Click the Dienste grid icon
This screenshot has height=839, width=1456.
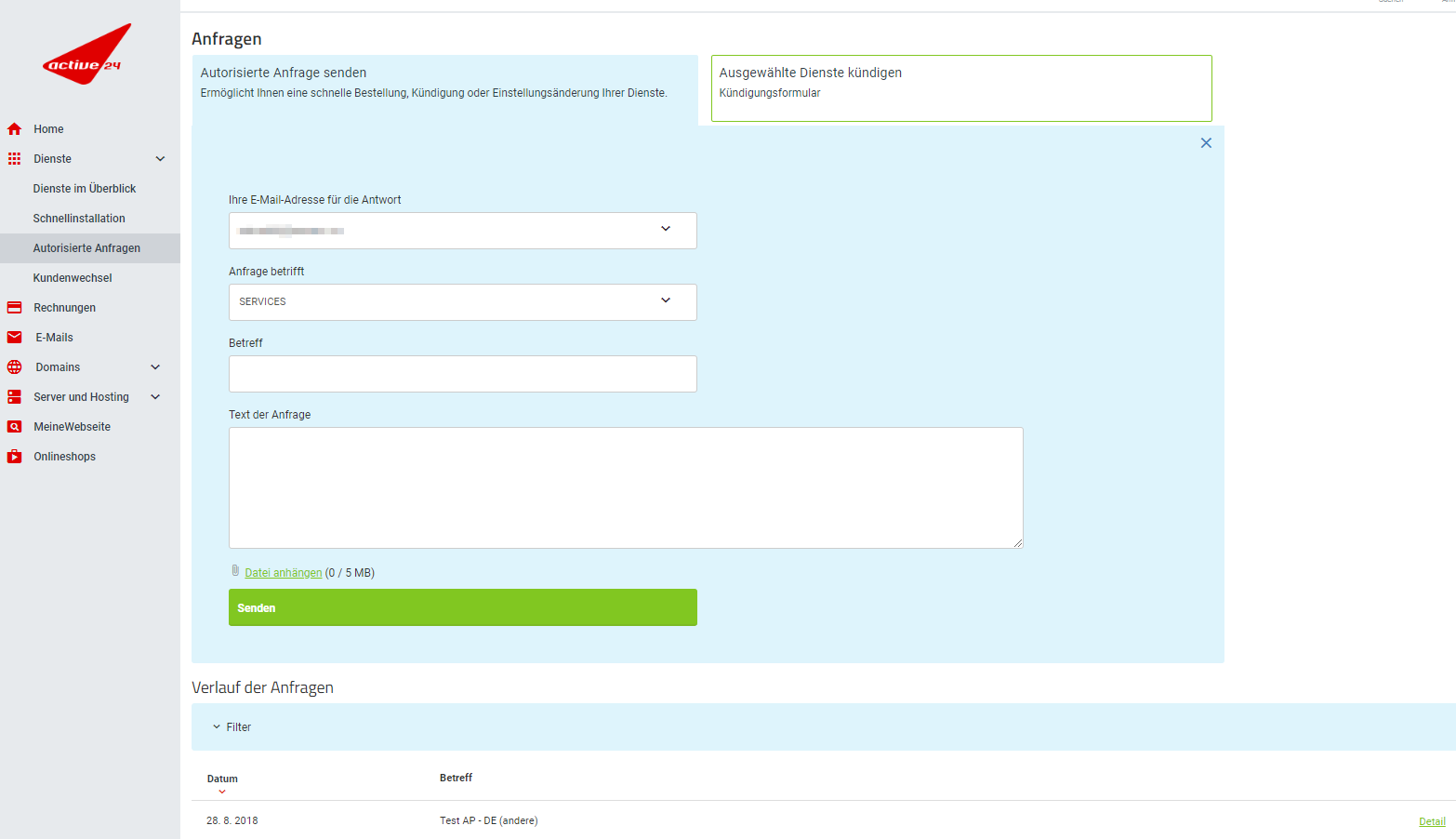[x=14, y=159]
